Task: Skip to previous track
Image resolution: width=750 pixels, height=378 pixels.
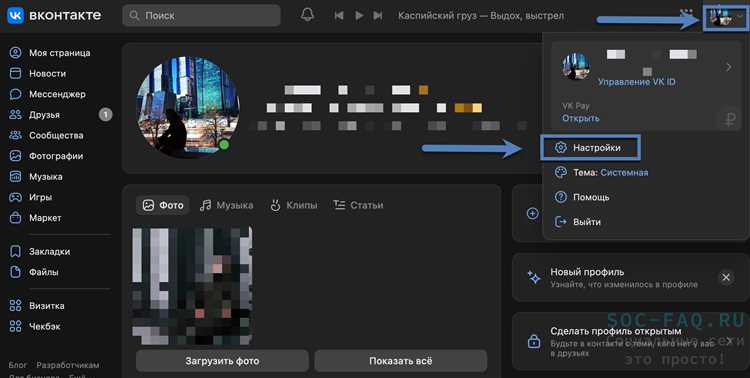Action: click(339, 16)
